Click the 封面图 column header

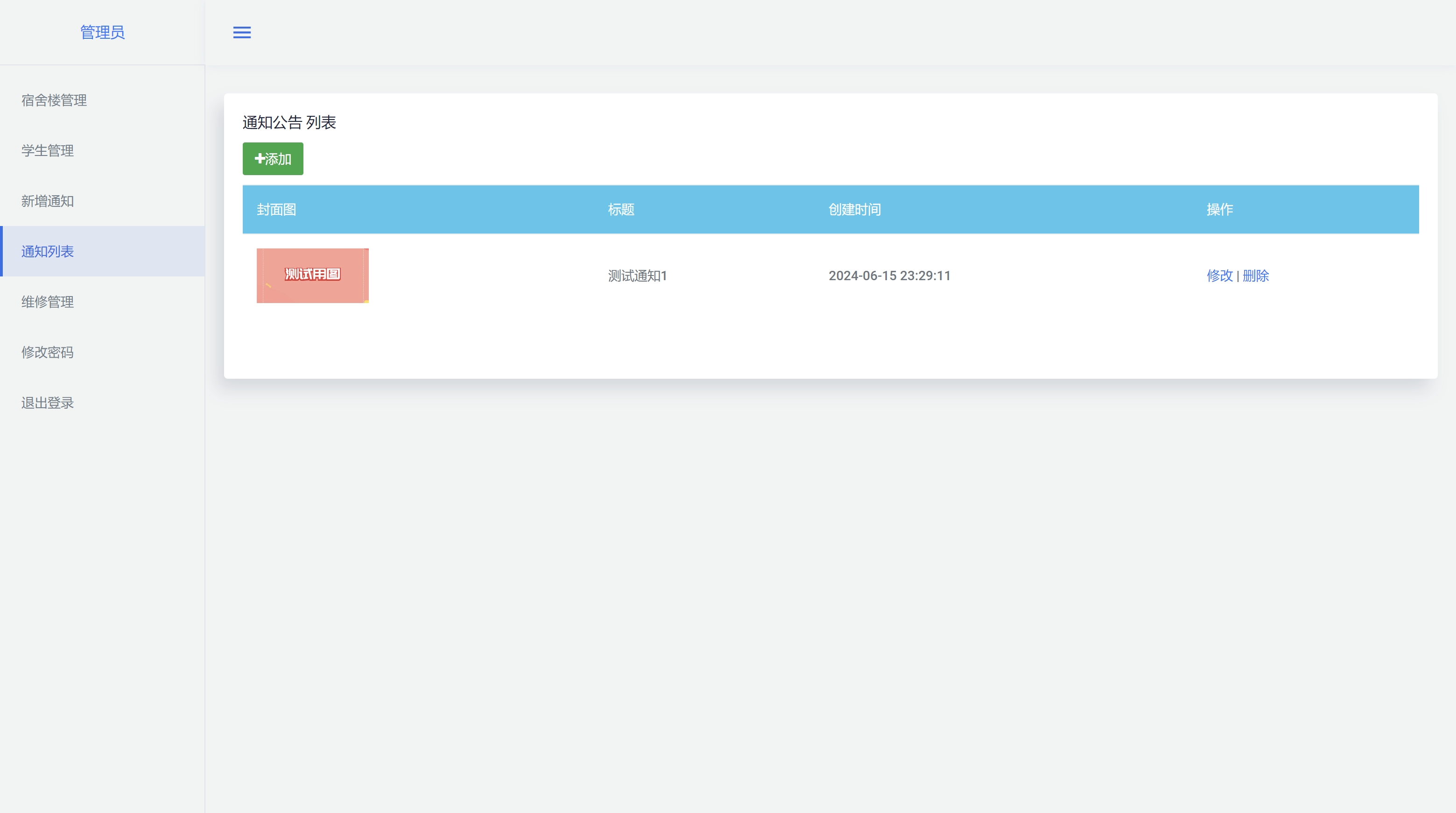point(276,209)
